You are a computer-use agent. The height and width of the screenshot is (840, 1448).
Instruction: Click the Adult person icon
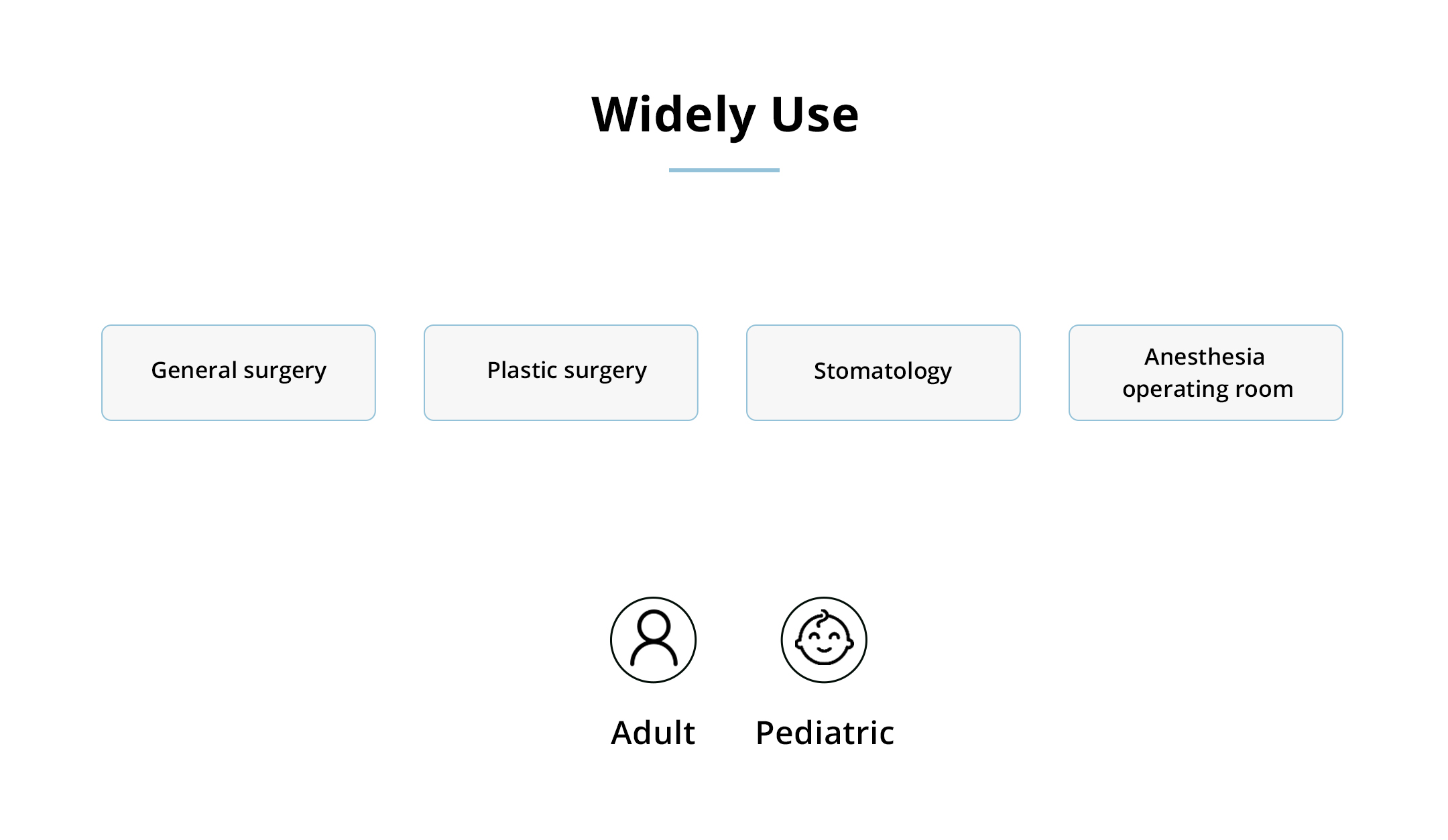click(x=653, y=640)
